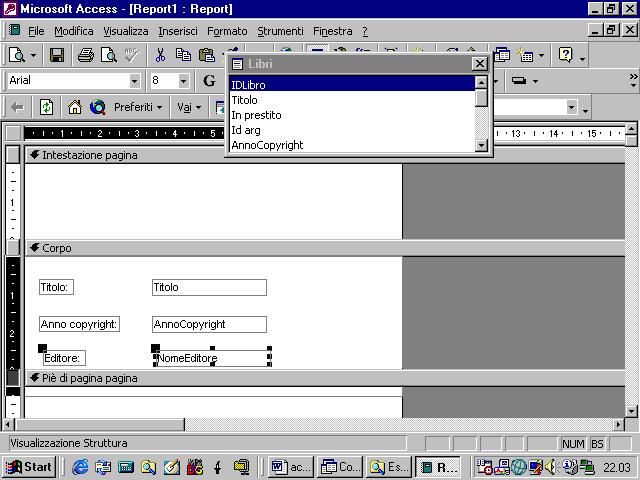Click the network globe tray icon
Screen dimensions: 640x480
[x=519, y=467]
